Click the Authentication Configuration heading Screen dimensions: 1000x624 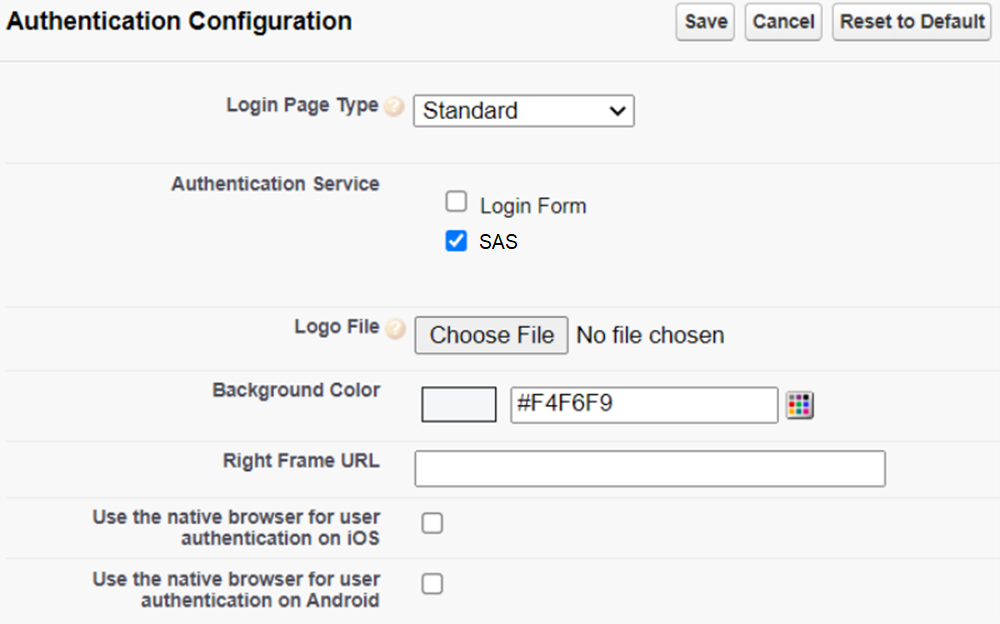click(x=179, y=21)
